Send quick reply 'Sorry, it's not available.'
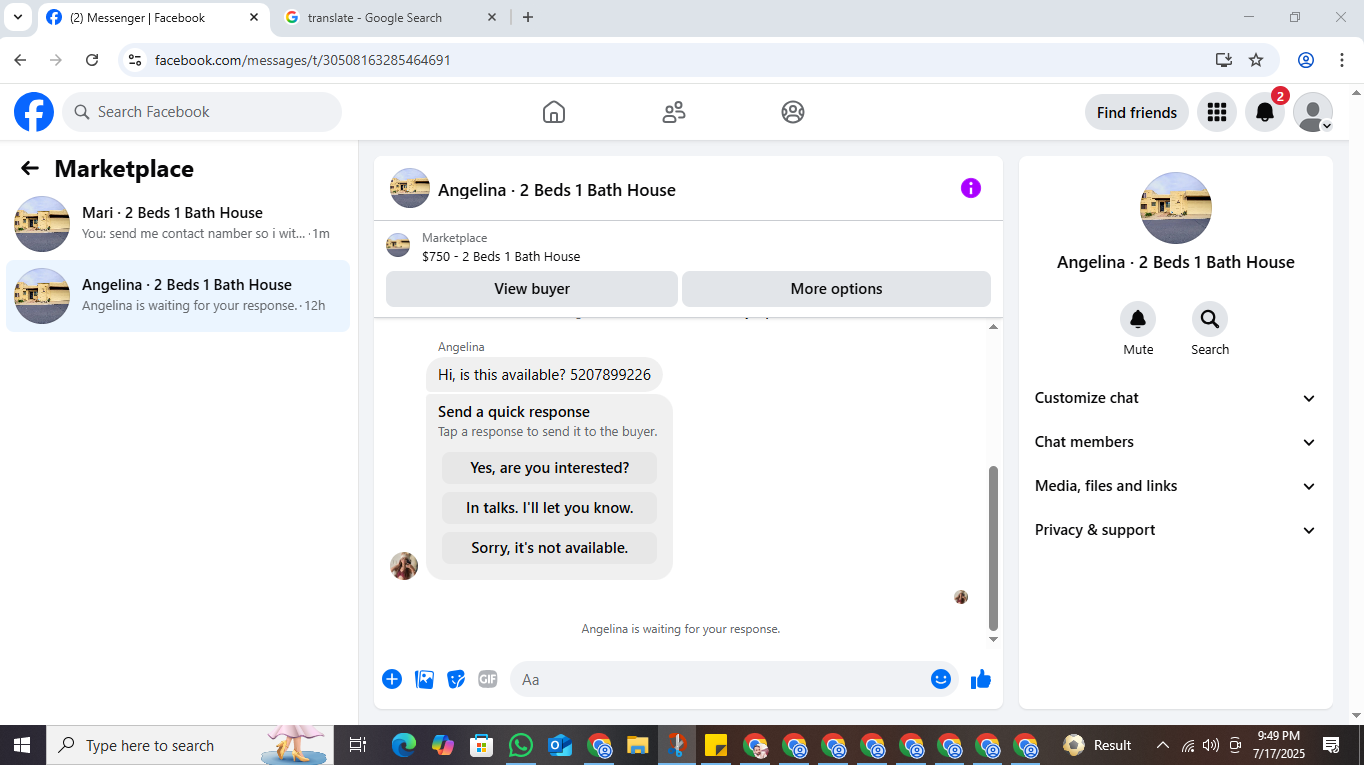This screenshot has width=1364, height=765. 549,548
